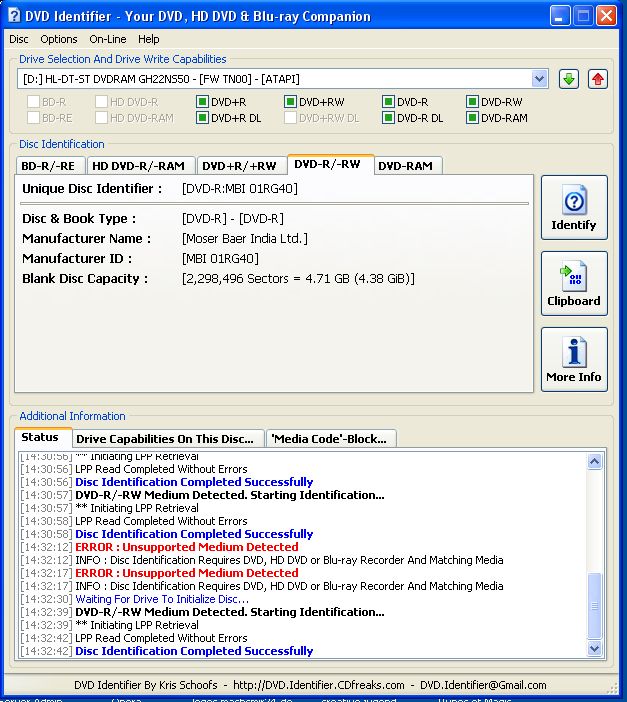627x702 pixels.
Task: Click the Identify question-mark icon
Action: click(x=574, y=201)
